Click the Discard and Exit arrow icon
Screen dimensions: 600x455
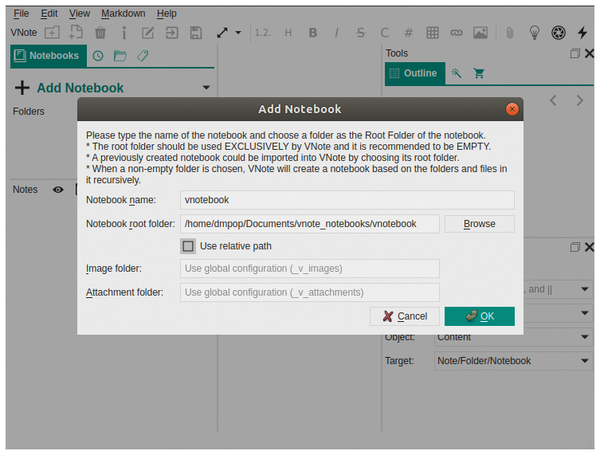[172, 33]
